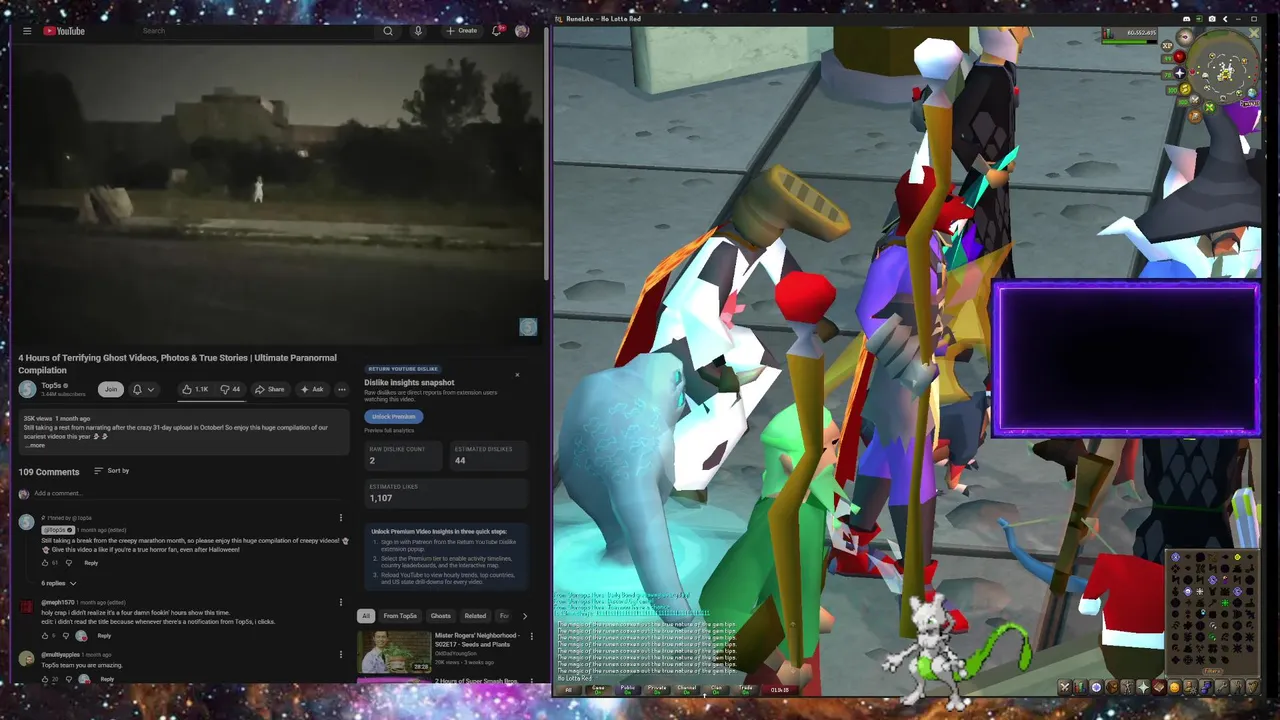Show more filter chips with right chevron
Screen dimensions: 1280x720
coord(524,616)
